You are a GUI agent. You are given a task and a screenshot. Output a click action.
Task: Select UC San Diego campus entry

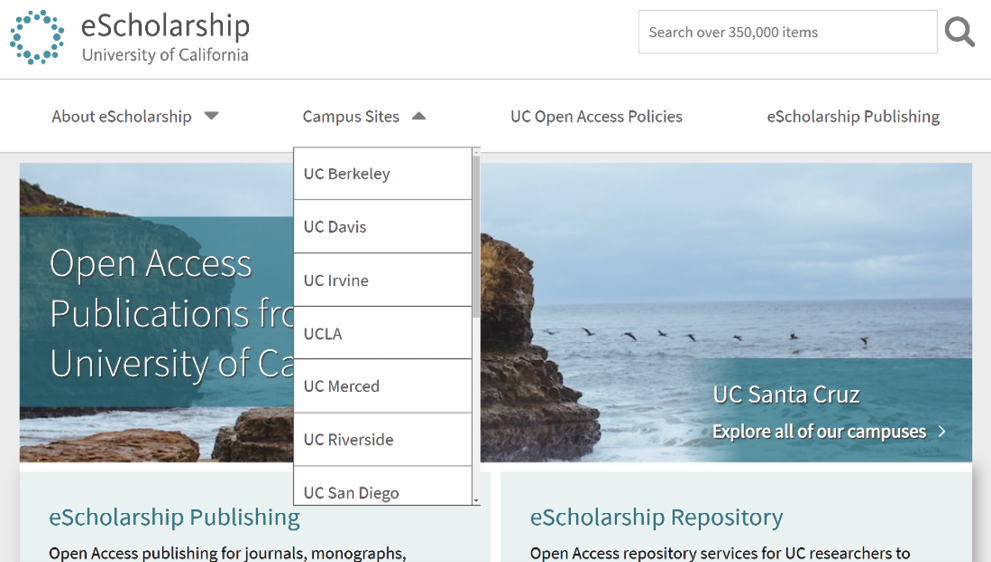click(x=382, y=486)
